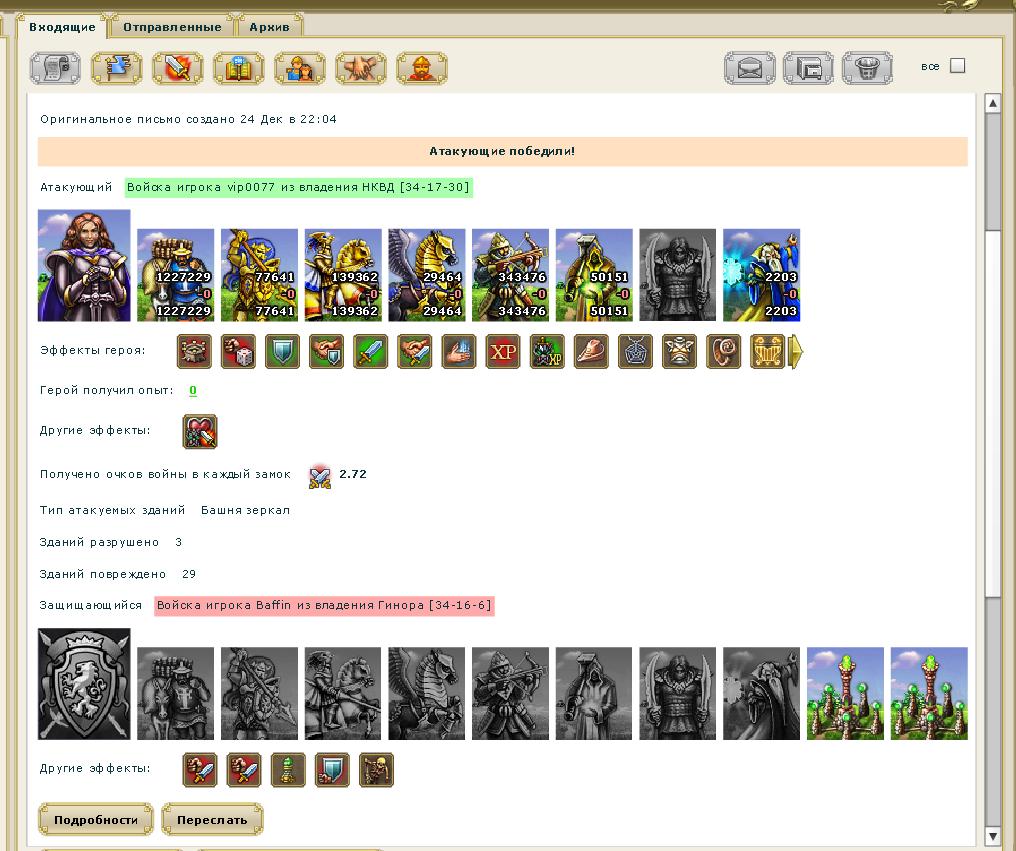Click the scroll messages filter icon
Image resolution: width=1016 pixels, height=851 pixels.
[x=55, y=68]
